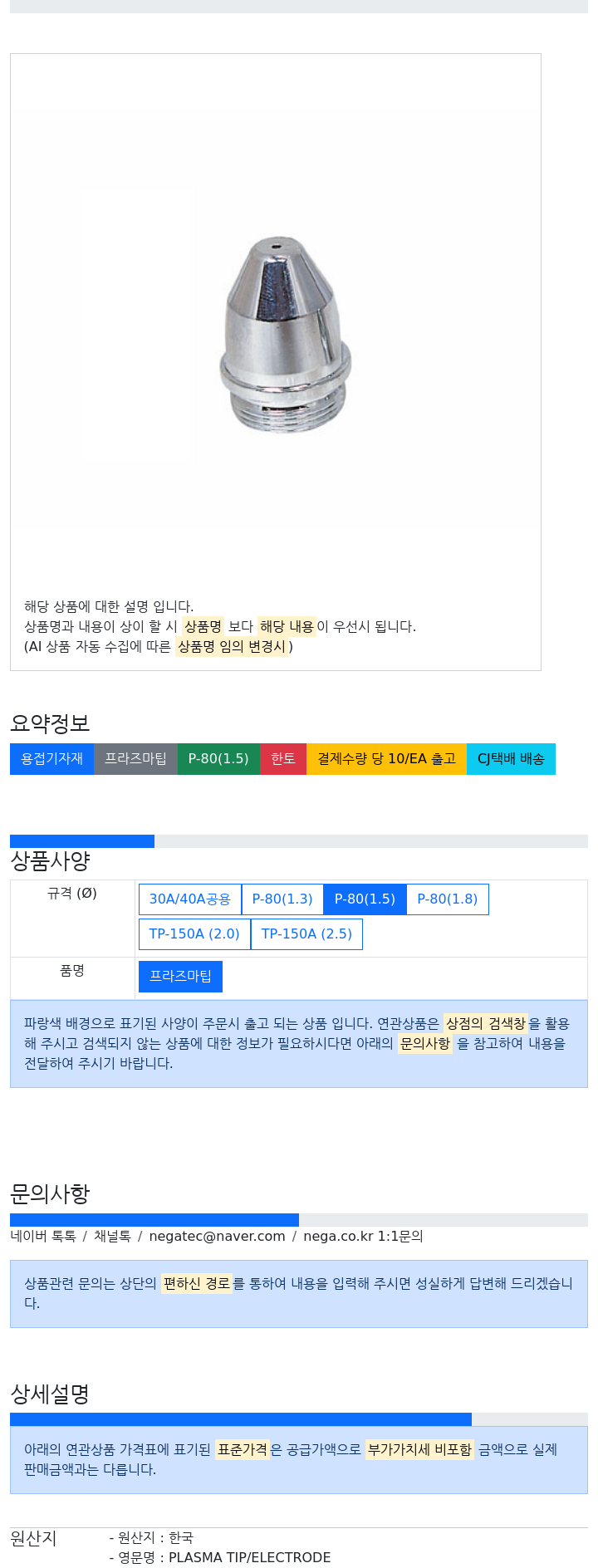Click the 프라즈마팁 button in the 품명 row
This screenshot has width=598, height=1568.
(x=180, y=977)
